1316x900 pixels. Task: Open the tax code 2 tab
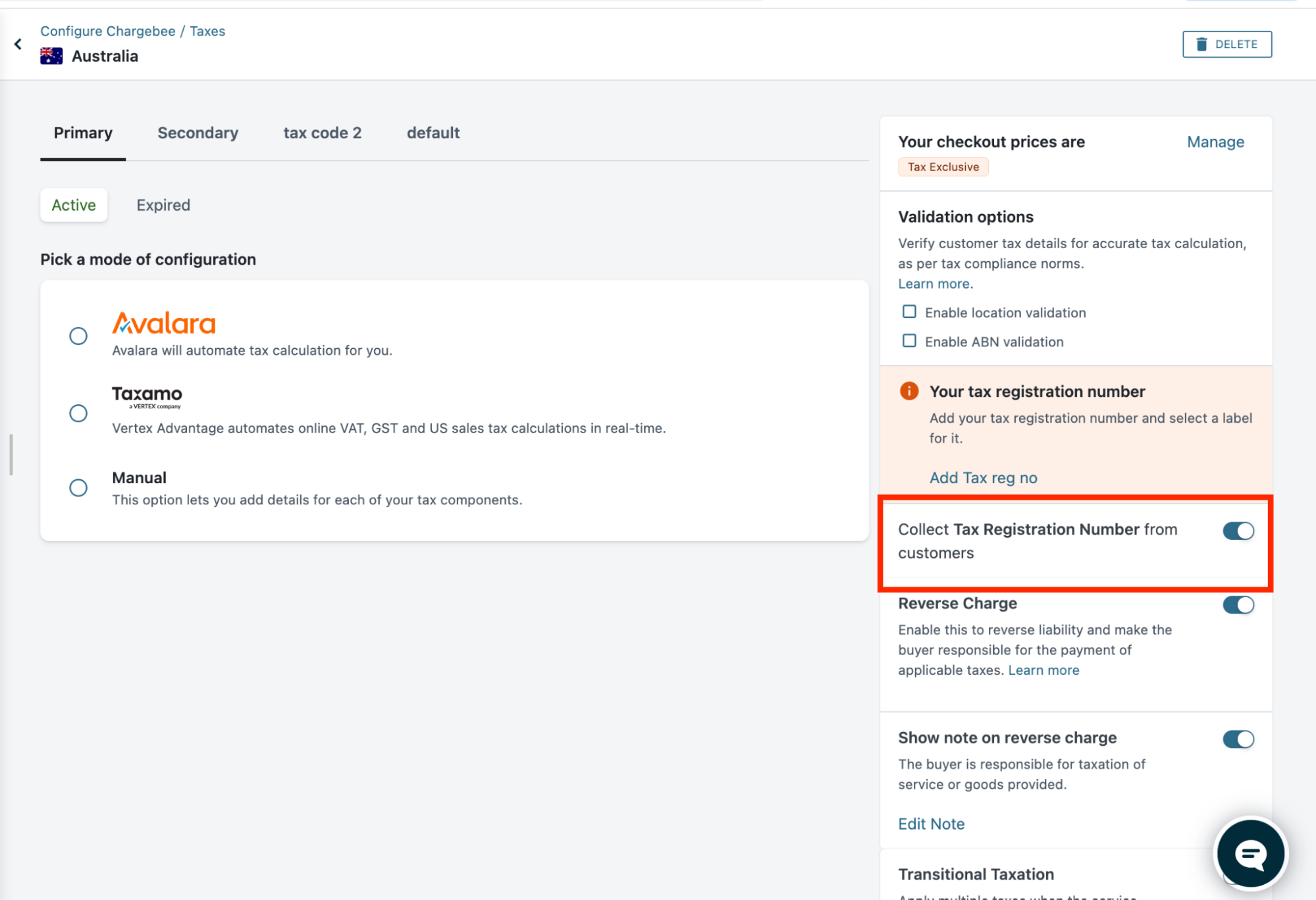pos(322,133)
